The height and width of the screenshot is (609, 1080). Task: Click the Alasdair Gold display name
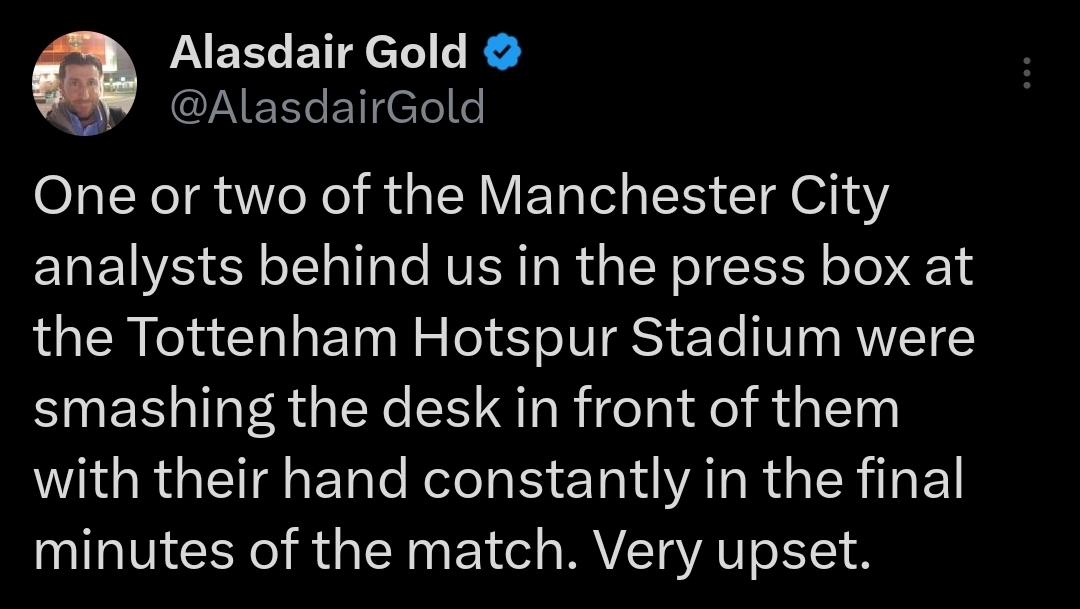(x=319, y=53)
